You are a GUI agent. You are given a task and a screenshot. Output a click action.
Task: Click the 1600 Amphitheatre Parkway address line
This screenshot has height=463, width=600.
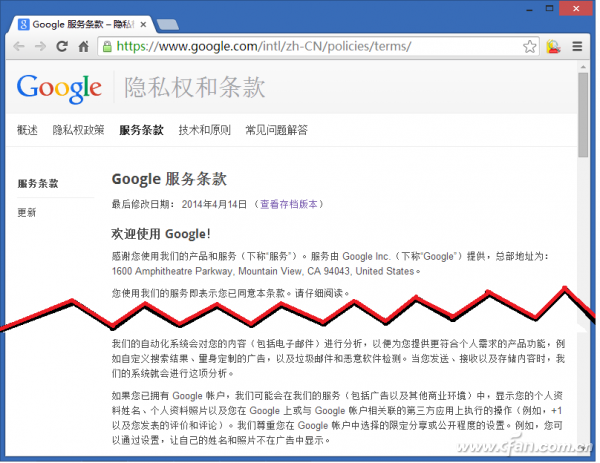pyautogui.click(x=266, y=271)
